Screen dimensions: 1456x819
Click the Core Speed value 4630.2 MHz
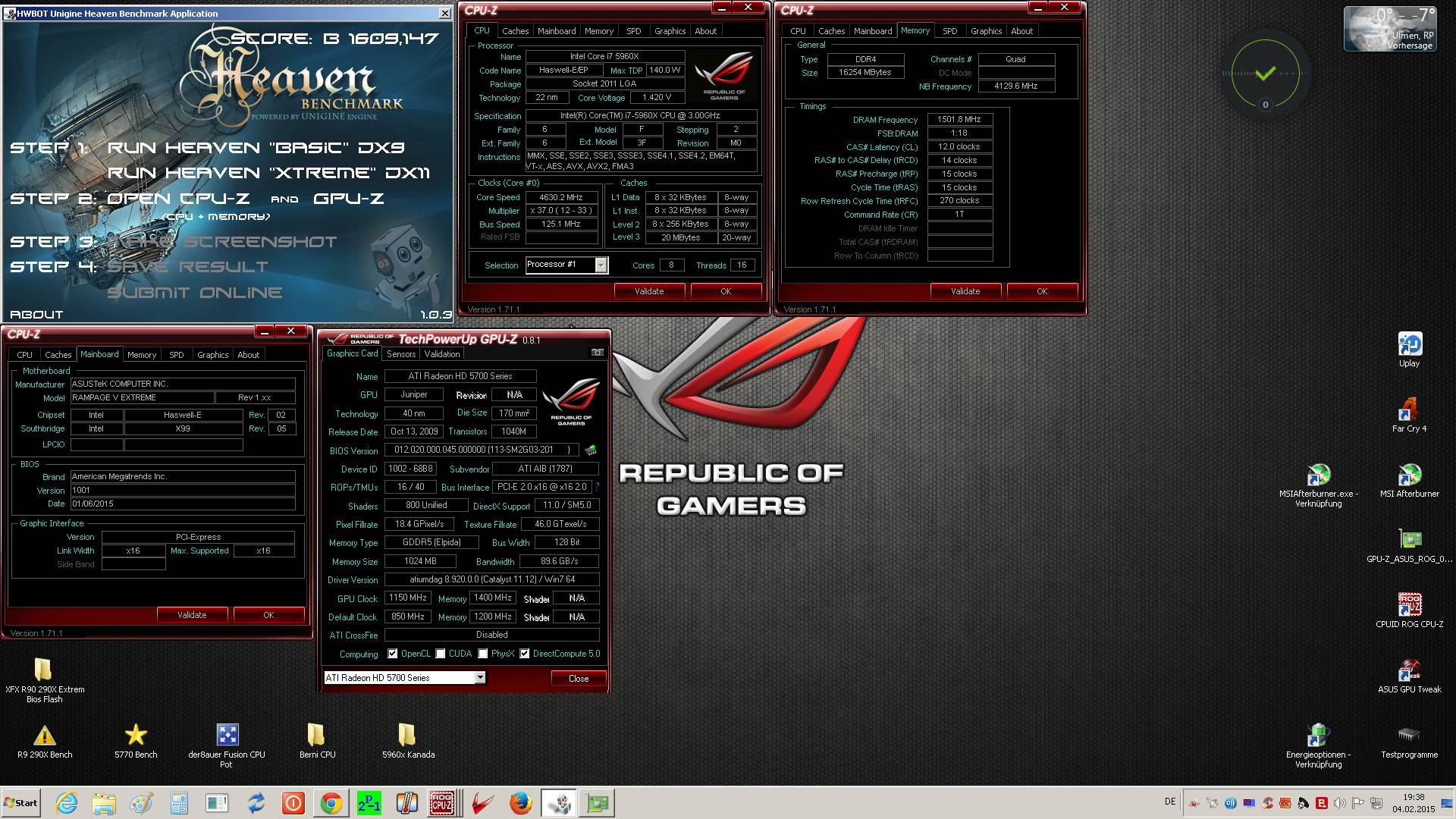click(561, 197)
